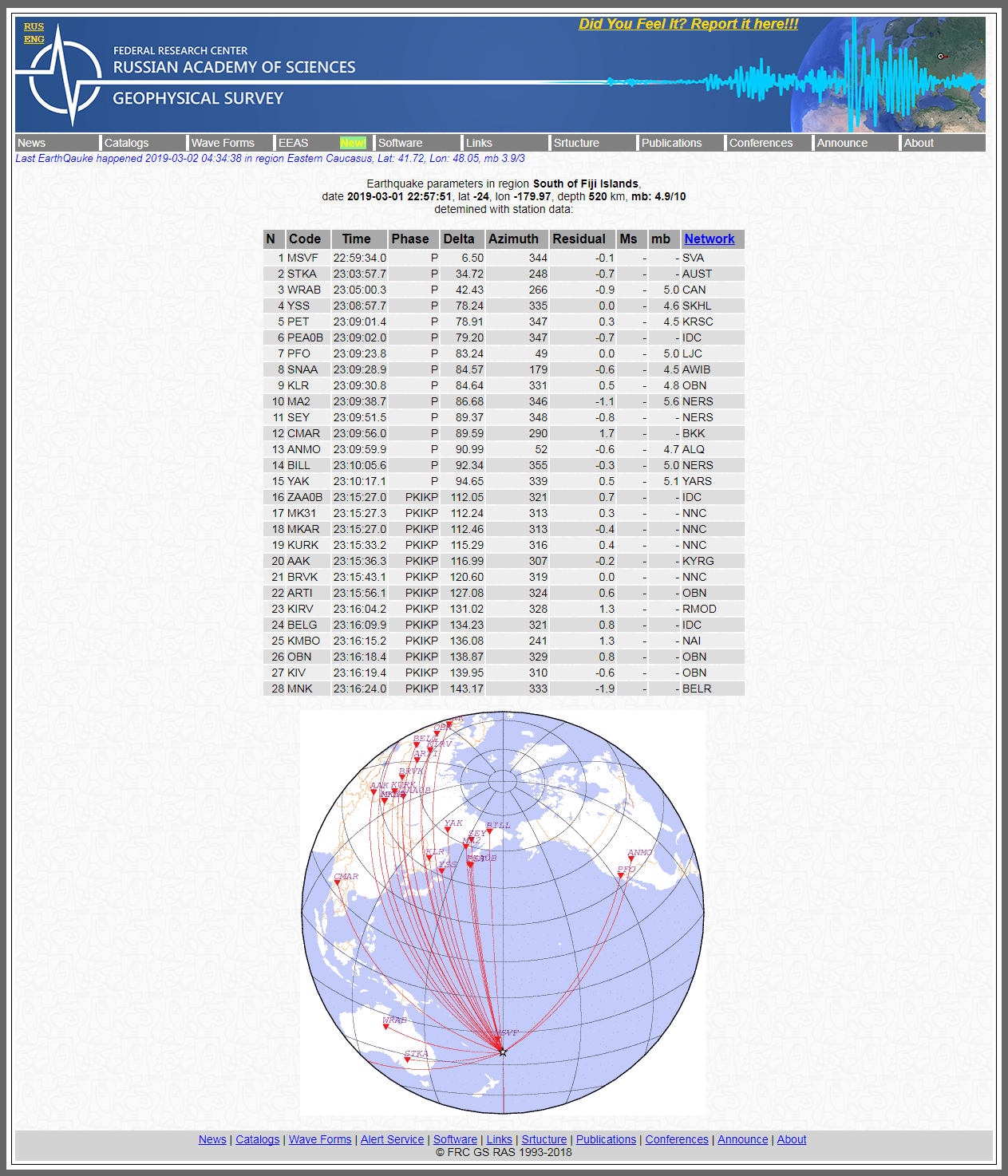Open the Software link in the footer
1008x1176 pixels.
455,1139
